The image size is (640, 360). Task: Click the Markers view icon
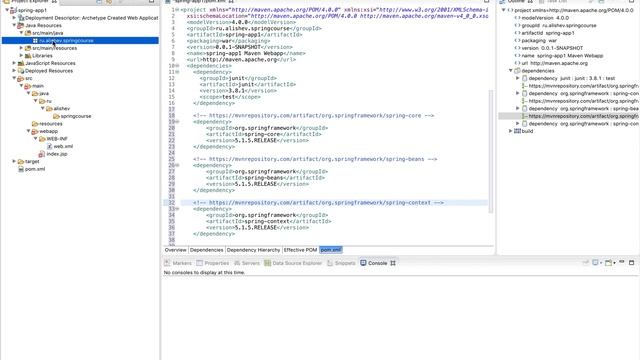(167, 263)
